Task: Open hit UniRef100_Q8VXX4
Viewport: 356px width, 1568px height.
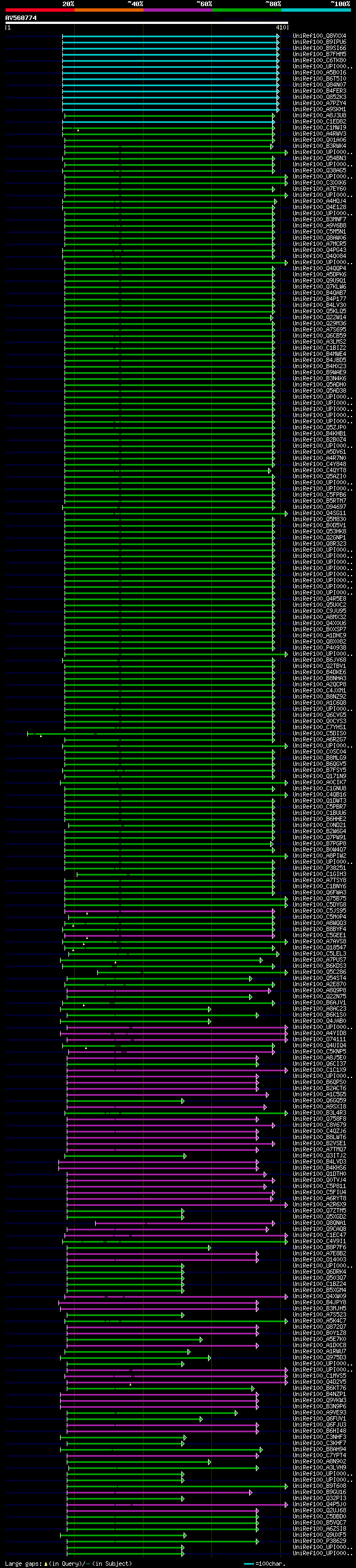Action: click(x=319, y=36)
